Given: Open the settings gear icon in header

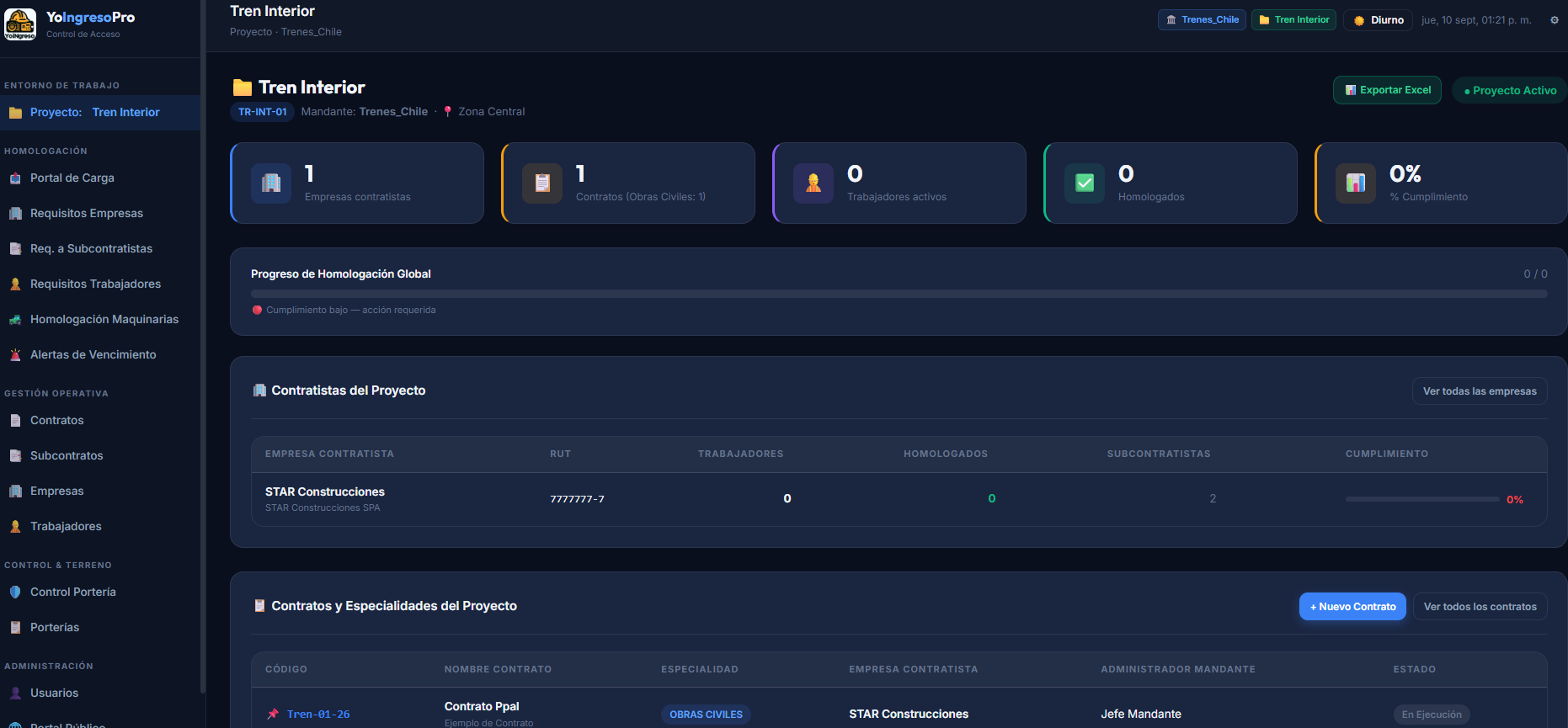Looking at the screenshot, I should pos(1555,20).
